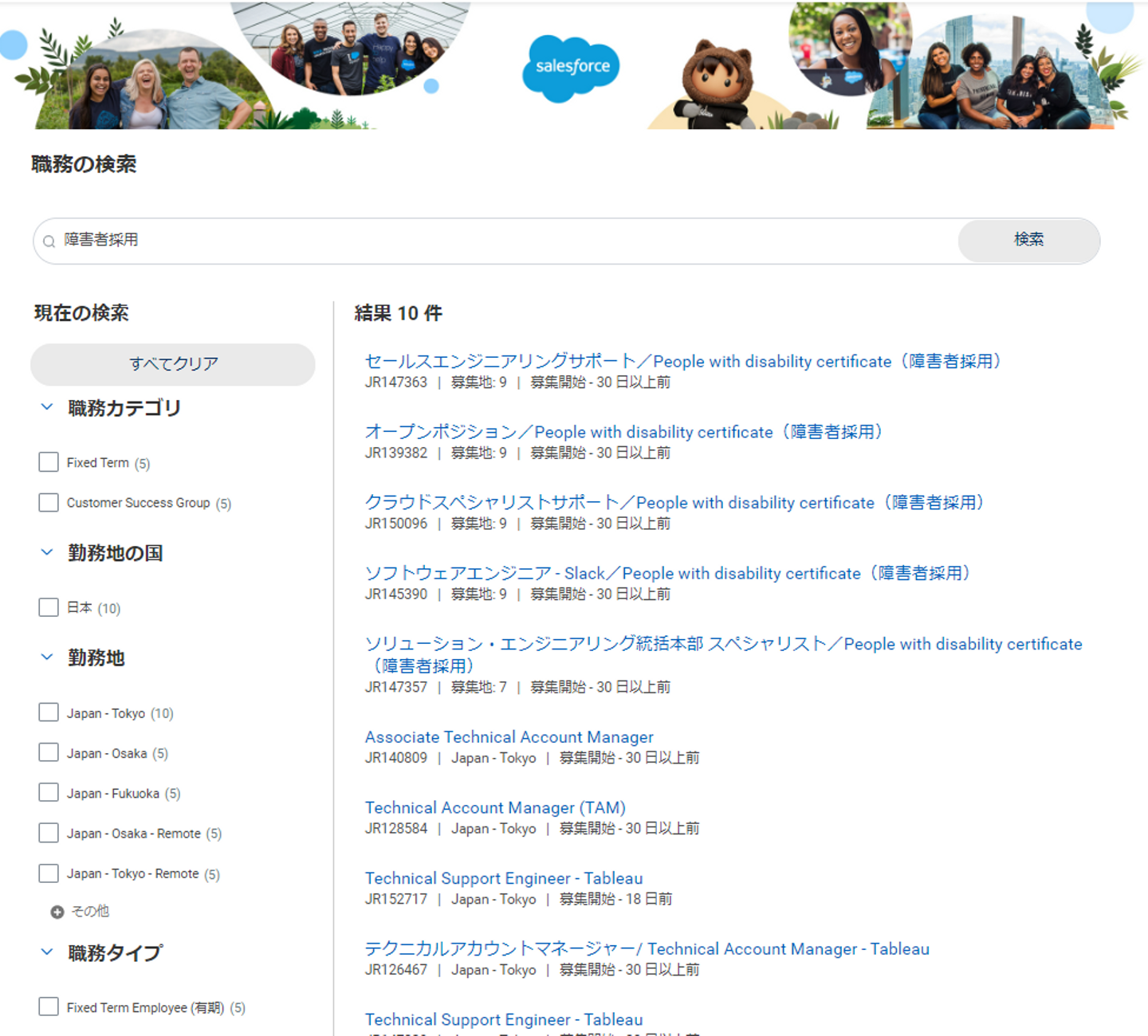Click the search magnifier icon
The image size is (1148, 1036).
[49, 241]
